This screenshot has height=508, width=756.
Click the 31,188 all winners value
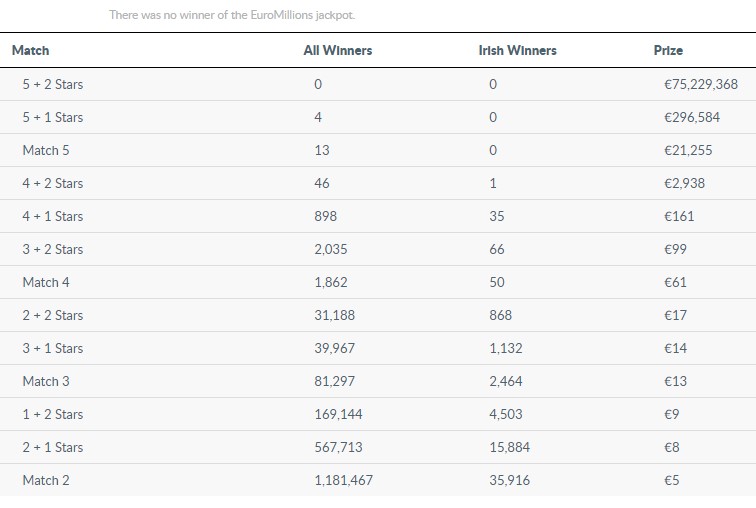click(334, 316)
